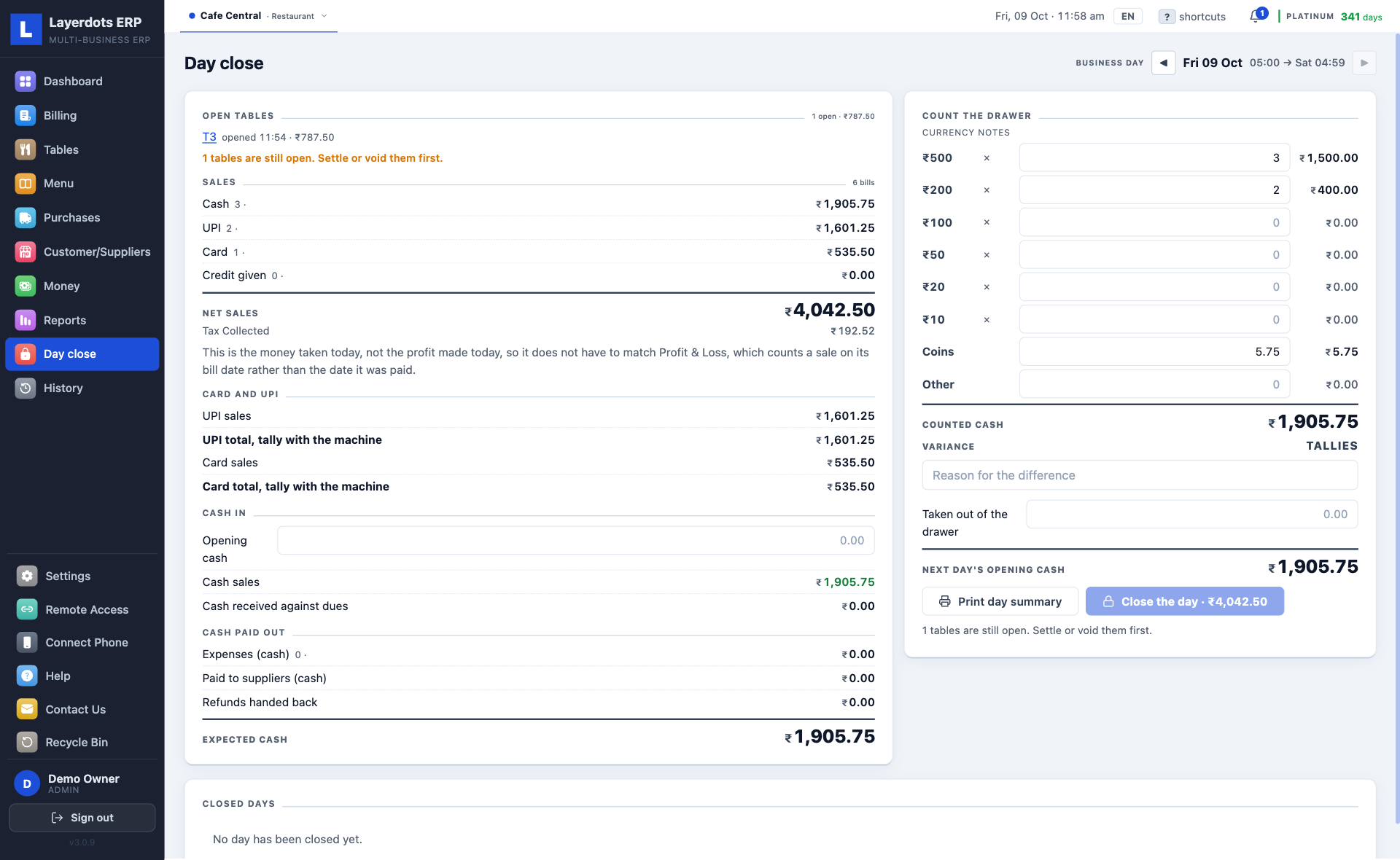Screen dimensions: 1400x860
Task: Focus the ₹20 notes count field
Action: pos(1154,287)
